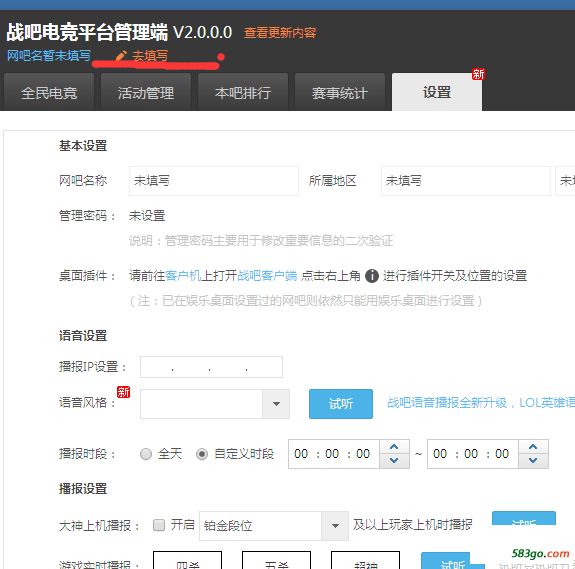Viewport: 575px width, 569px height.
Task: Enable the 大神上机播报 开启 checkbox
Action: tap(159, 525)
